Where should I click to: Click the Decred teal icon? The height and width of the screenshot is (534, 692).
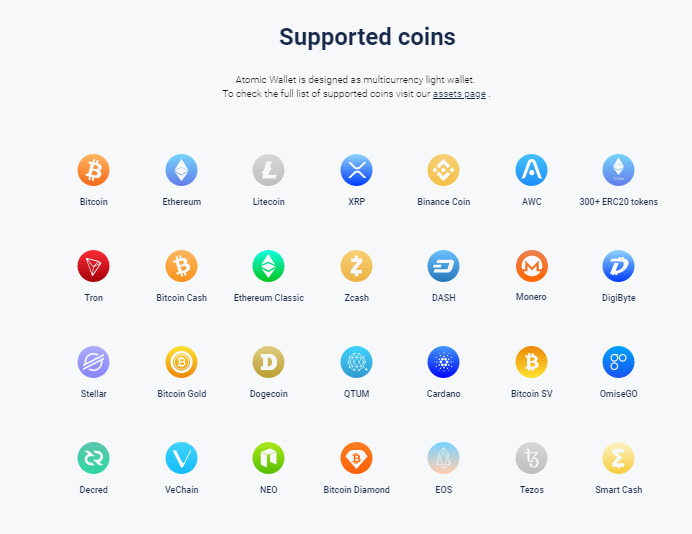pos(94,458)
